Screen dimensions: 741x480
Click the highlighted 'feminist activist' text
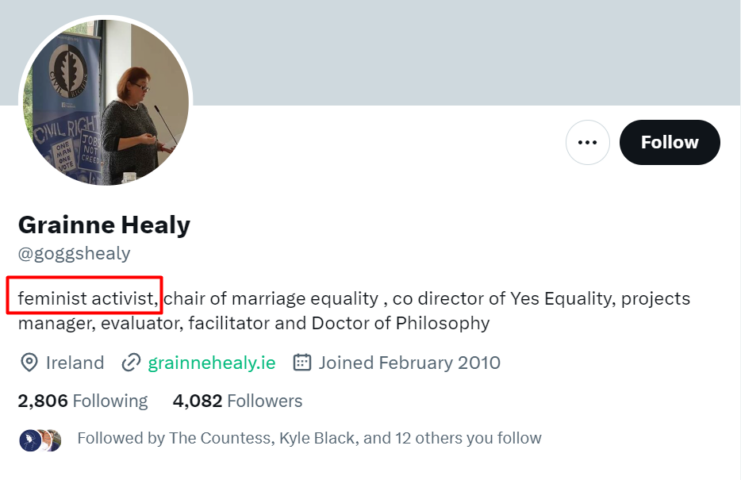85,298
